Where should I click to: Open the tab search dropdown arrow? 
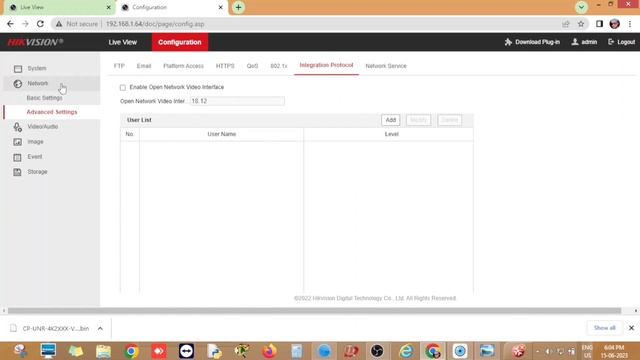pyautogui.click(x=581, y=7)
